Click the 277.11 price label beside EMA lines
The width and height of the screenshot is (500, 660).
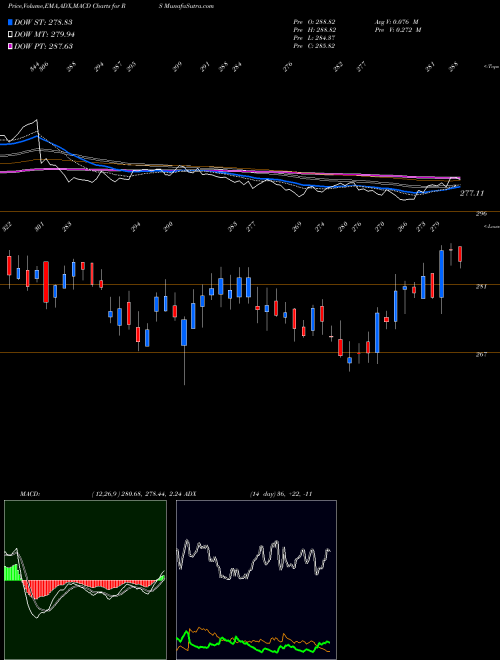(472, 193)
